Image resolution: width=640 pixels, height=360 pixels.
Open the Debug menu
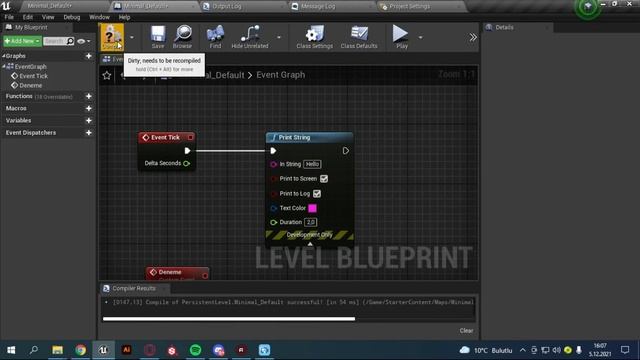tap(72, 17)
